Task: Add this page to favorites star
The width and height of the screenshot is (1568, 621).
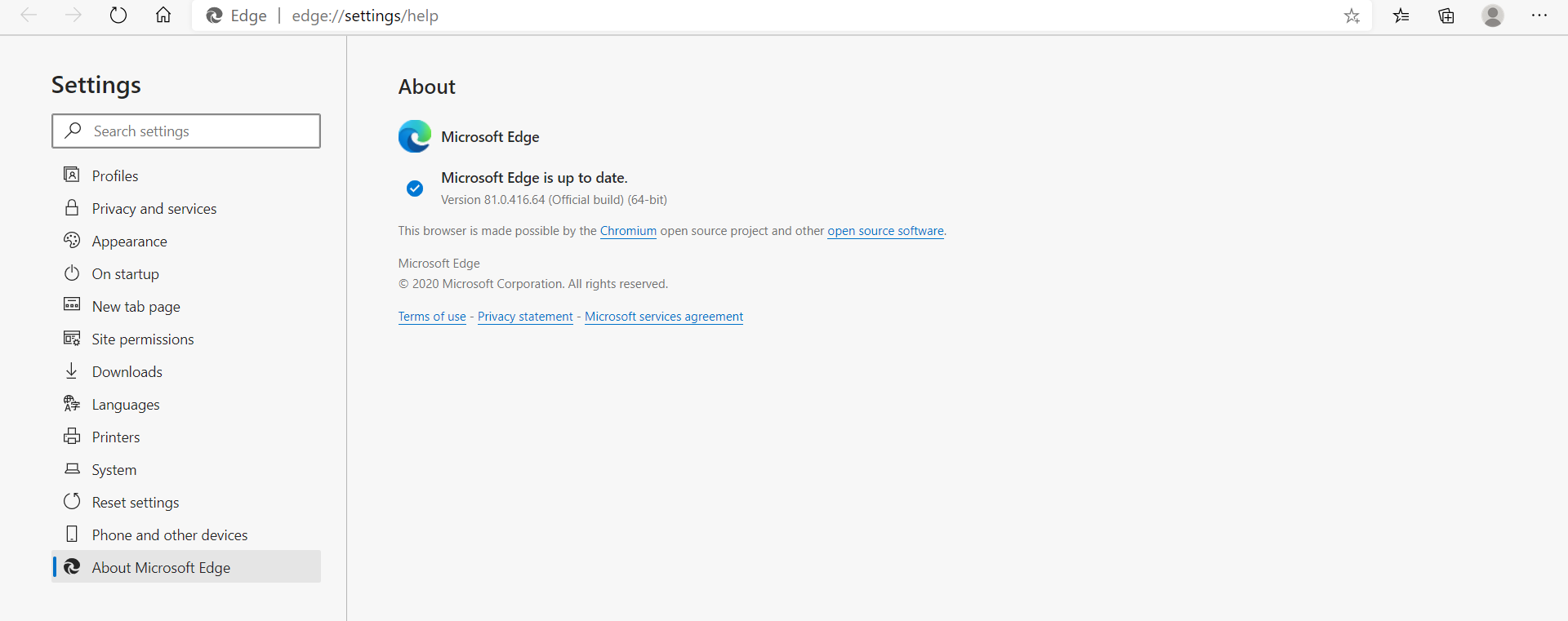Action: coord(1352,16)
